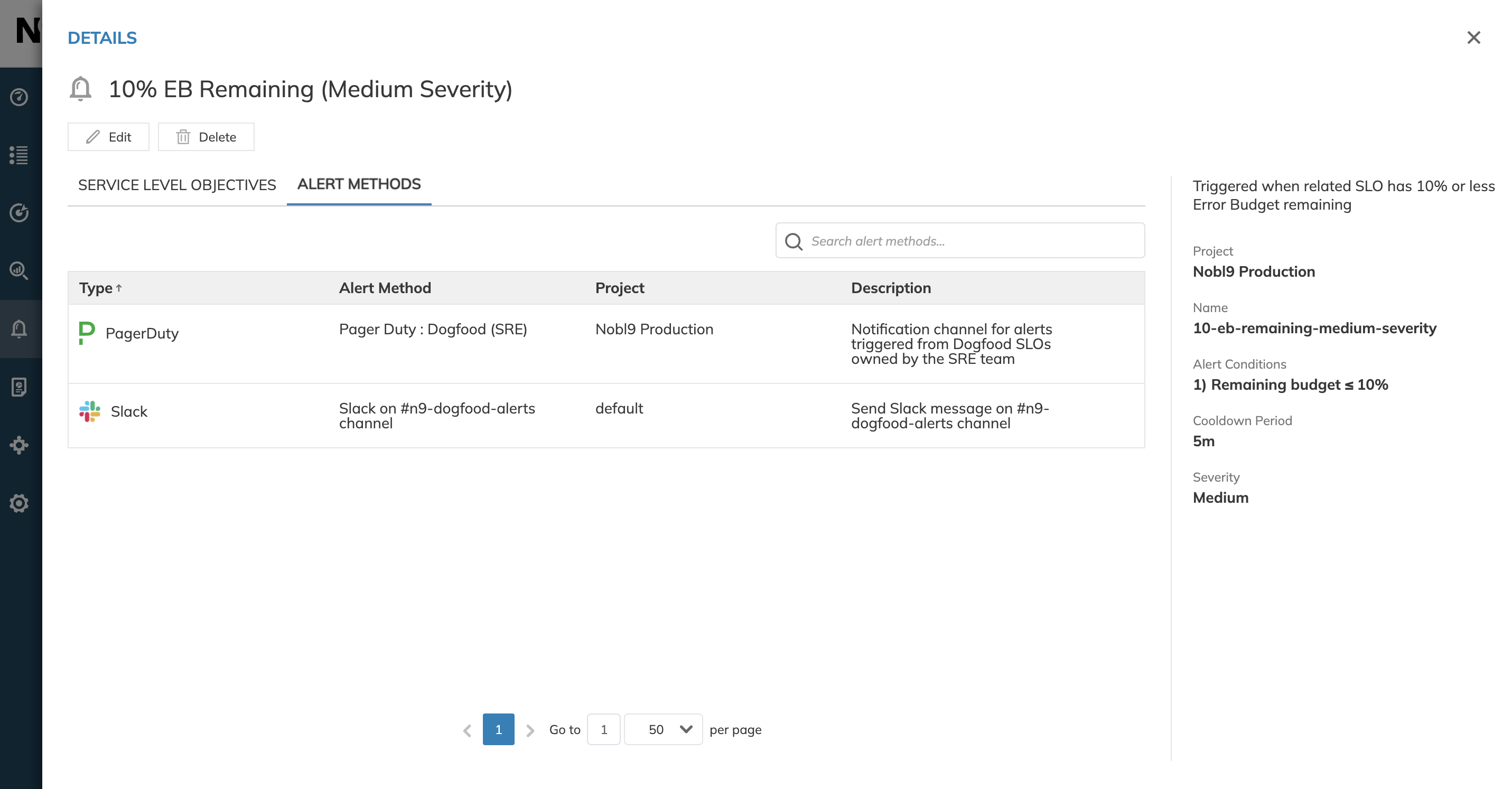This screenshot has height=789, width=1512.
Task: Switch to the Service Level Objectives tab
Action: (176, 184)
